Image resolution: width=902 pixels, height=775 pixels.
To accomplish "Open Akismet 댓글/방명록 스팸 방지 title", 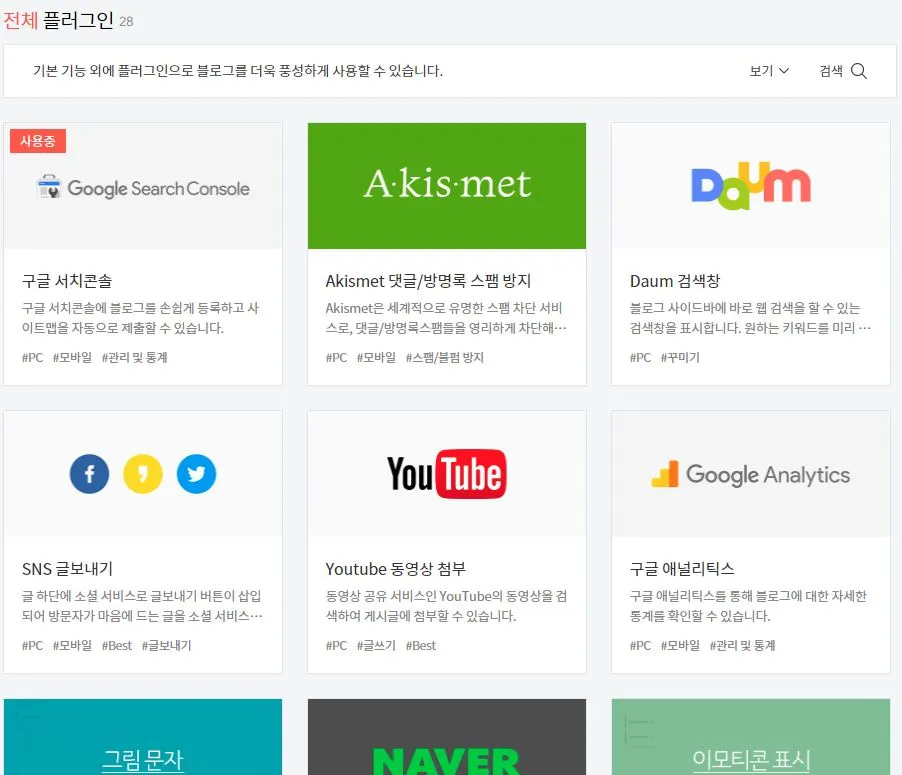I will (x=428, y=281).
